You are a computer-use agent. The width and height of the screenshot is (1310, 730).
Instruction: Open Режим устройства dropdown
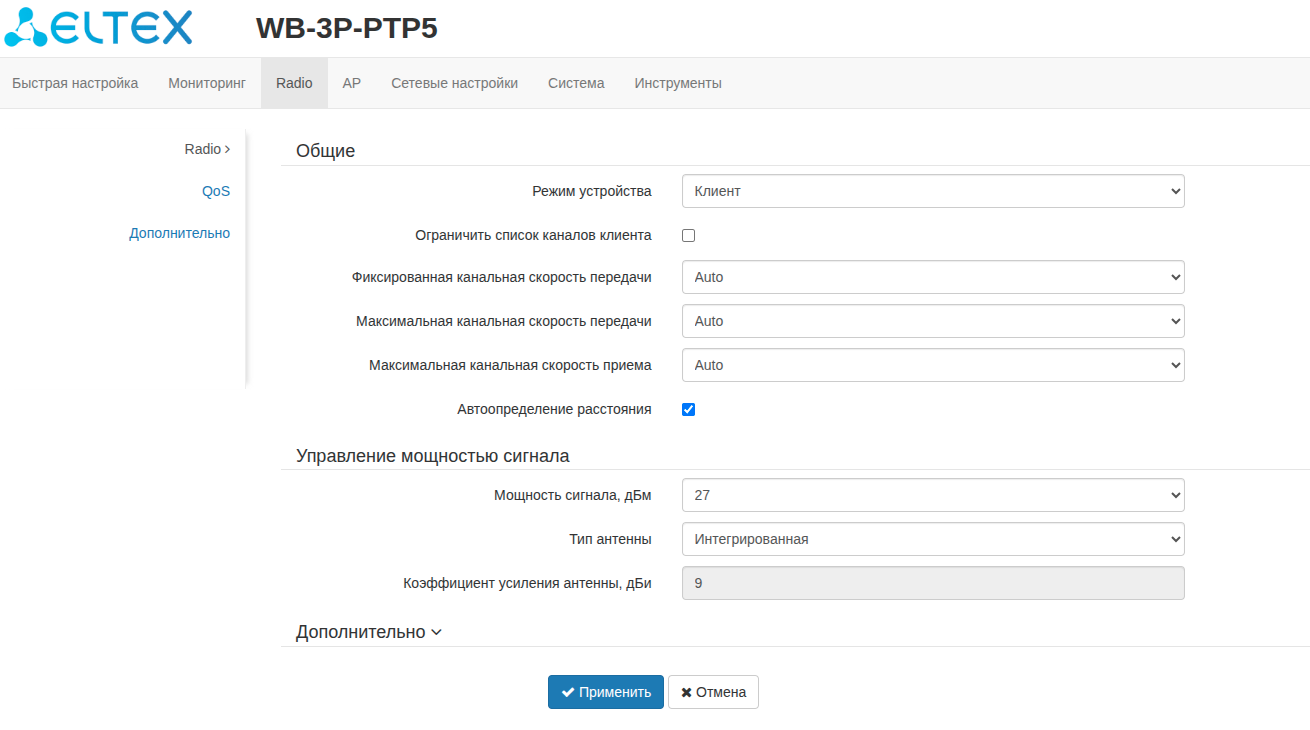(932, 191)
